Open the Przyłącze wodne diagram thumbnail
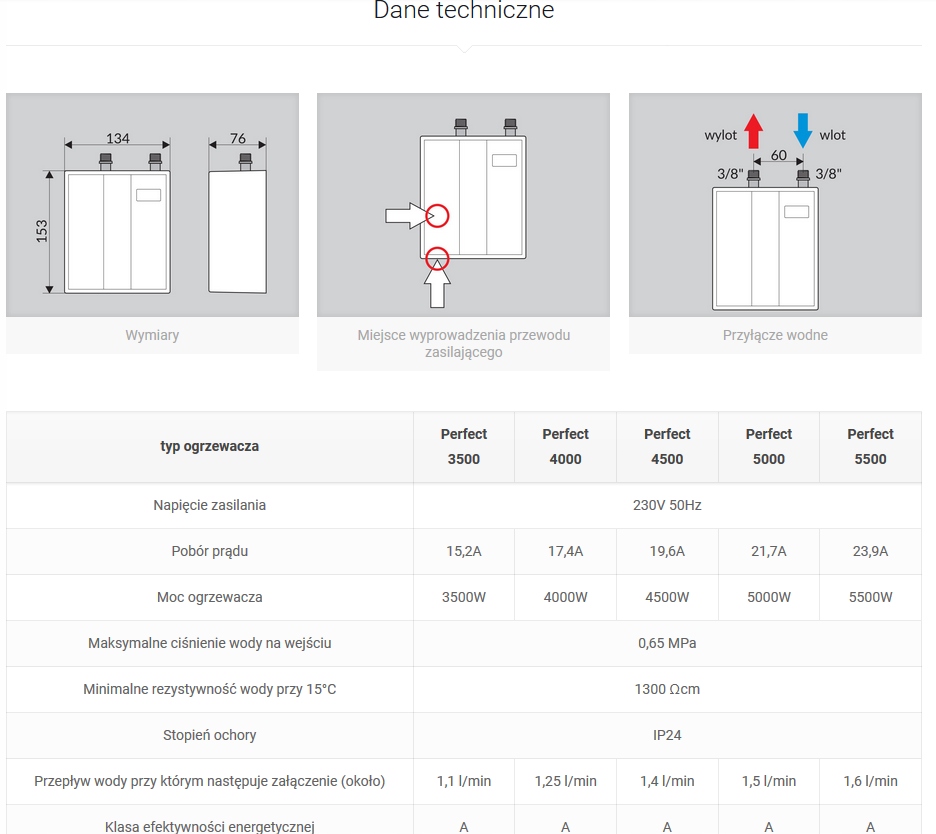936x834 pixels. coord(775,205)
